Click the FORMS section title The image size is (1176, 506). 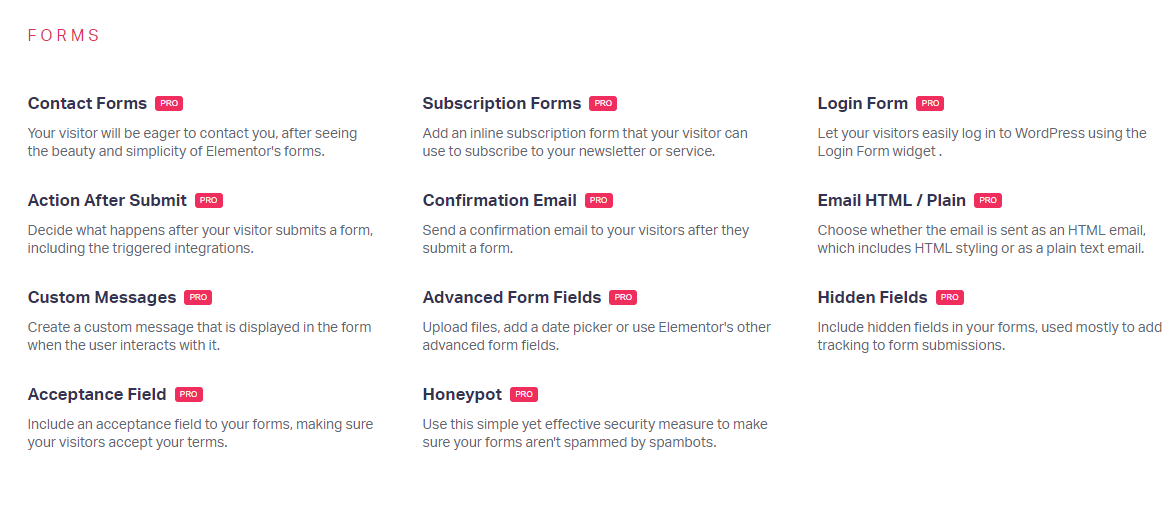(64, 35)
